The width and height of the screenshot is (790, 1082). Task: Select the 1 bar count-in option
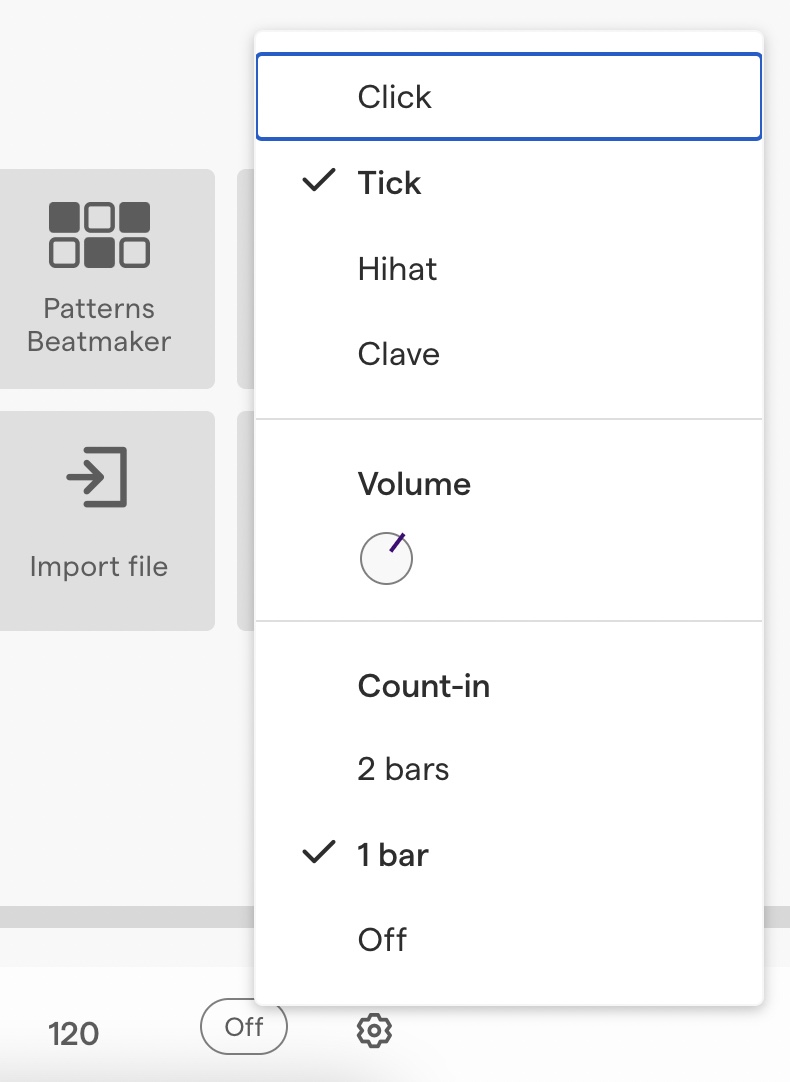point(392,854)
